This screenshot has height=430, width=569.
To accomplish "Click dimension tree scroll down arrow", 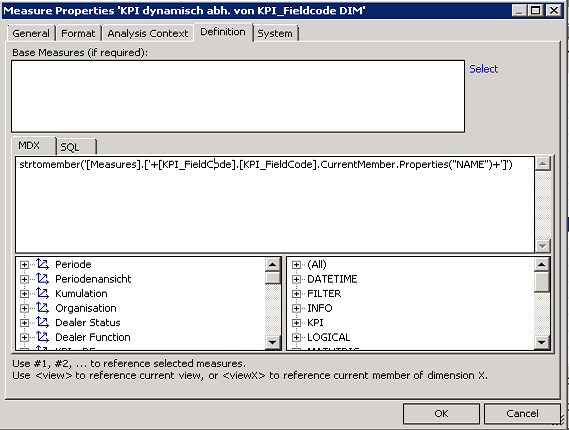I will click(x=273, y=342).
